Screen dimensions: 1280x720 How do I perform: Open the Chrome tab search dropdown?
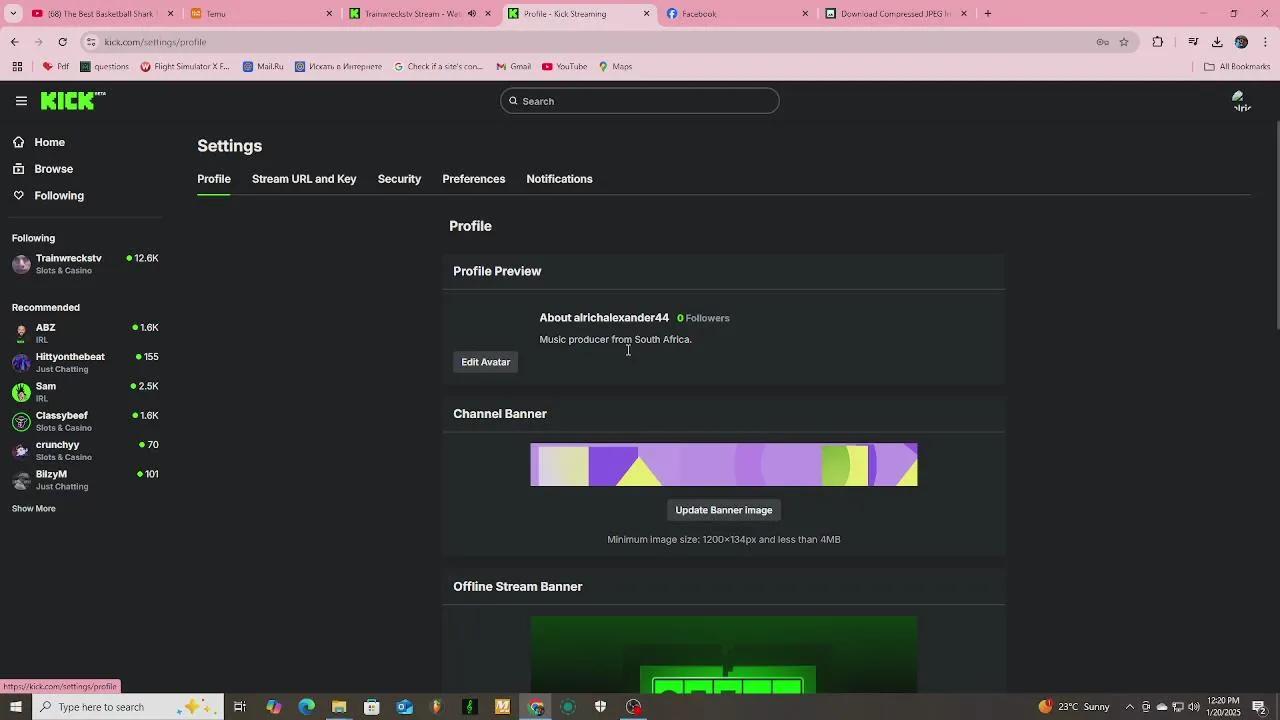pos(13,14)
